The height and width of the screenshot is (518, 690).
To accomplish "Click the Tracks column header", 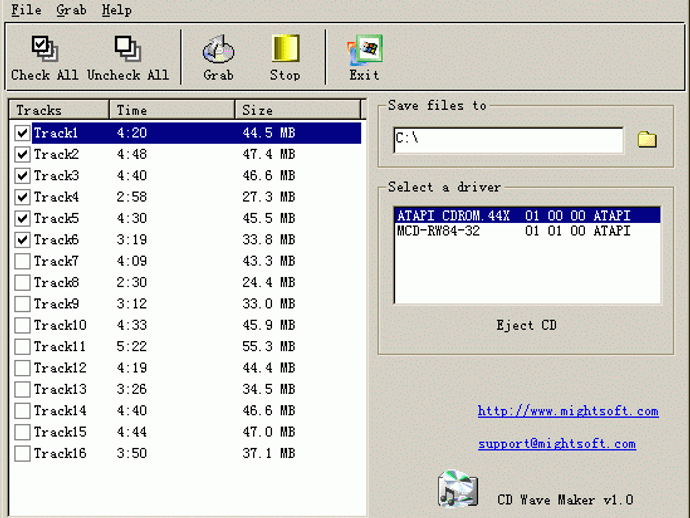I will click(59, 110).
